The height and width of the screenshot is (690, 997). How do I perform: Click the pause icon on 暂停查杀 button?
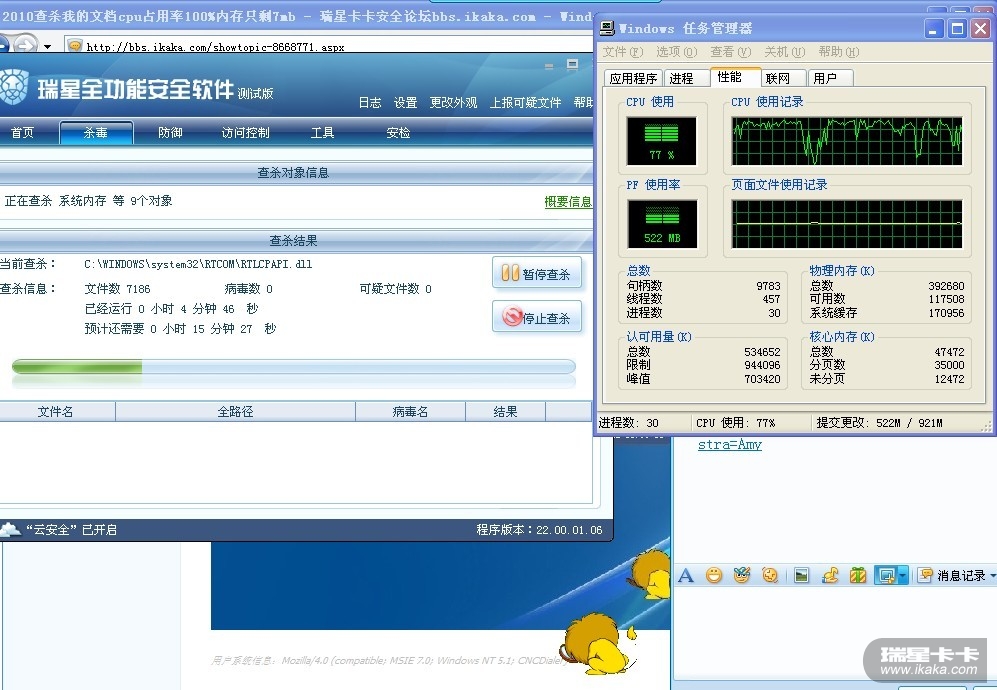pos(510,273)
